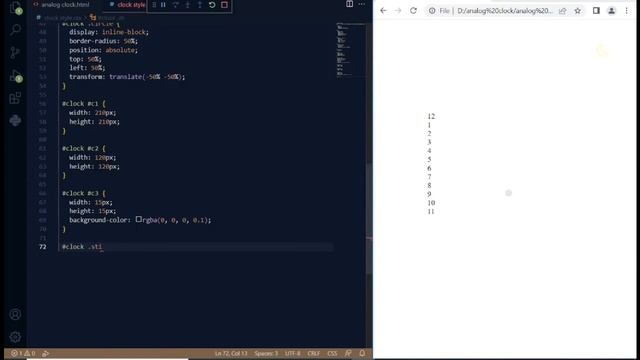Open the Explorer view in activity bar

pyautogui.click(x=16, y=7)
